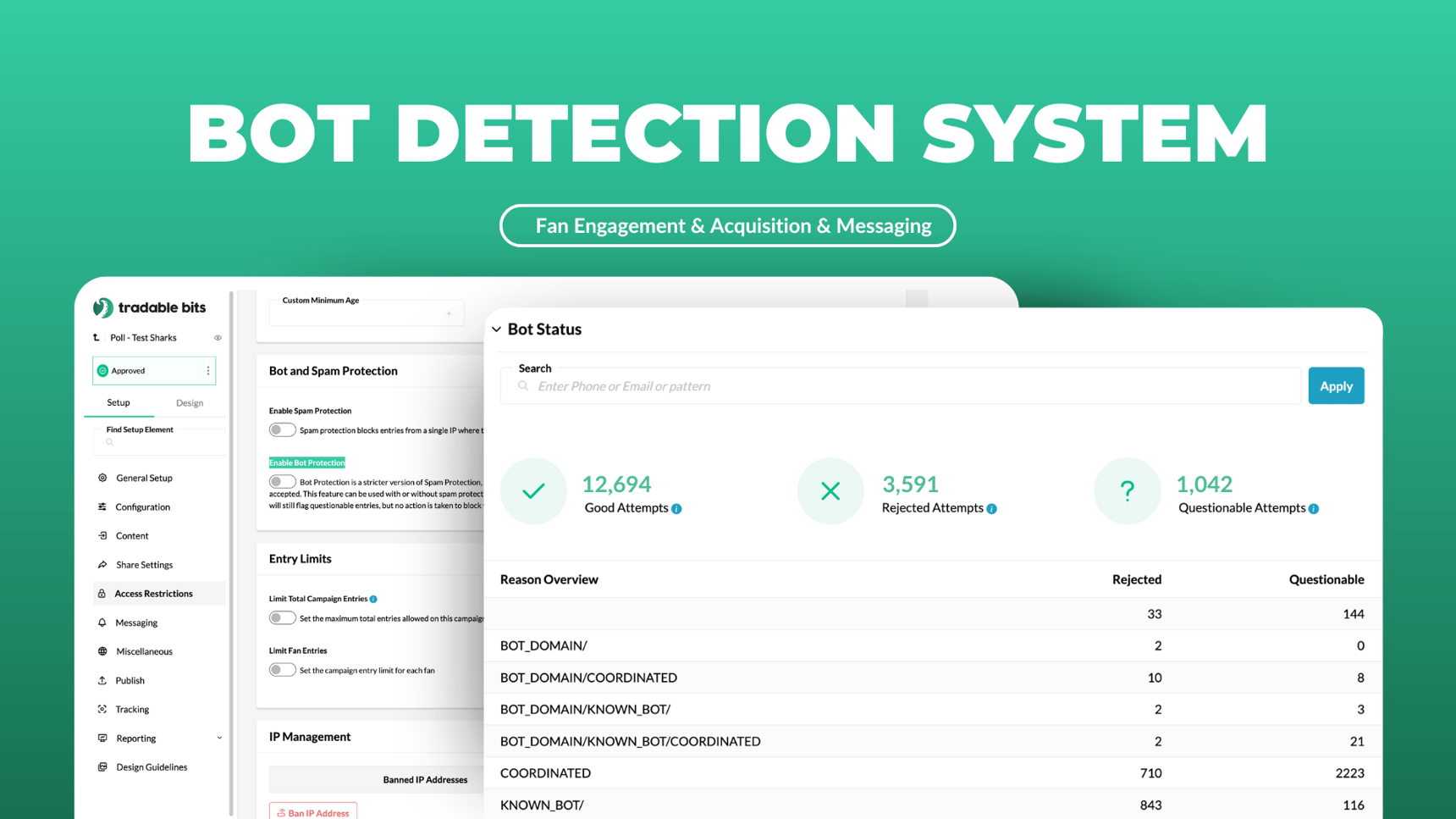Select the COORDINATED reason row
1456x819 pixels.
pyautogui.click(x=932, y=773)
